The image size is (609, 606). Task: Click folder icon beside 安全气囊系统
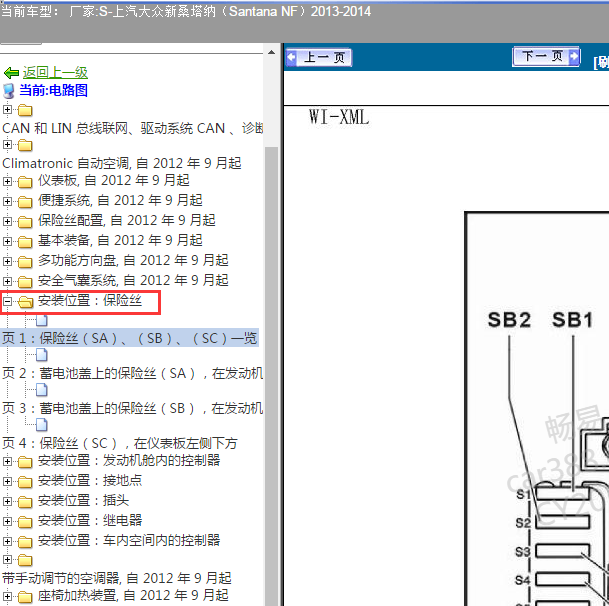[25, 282]
